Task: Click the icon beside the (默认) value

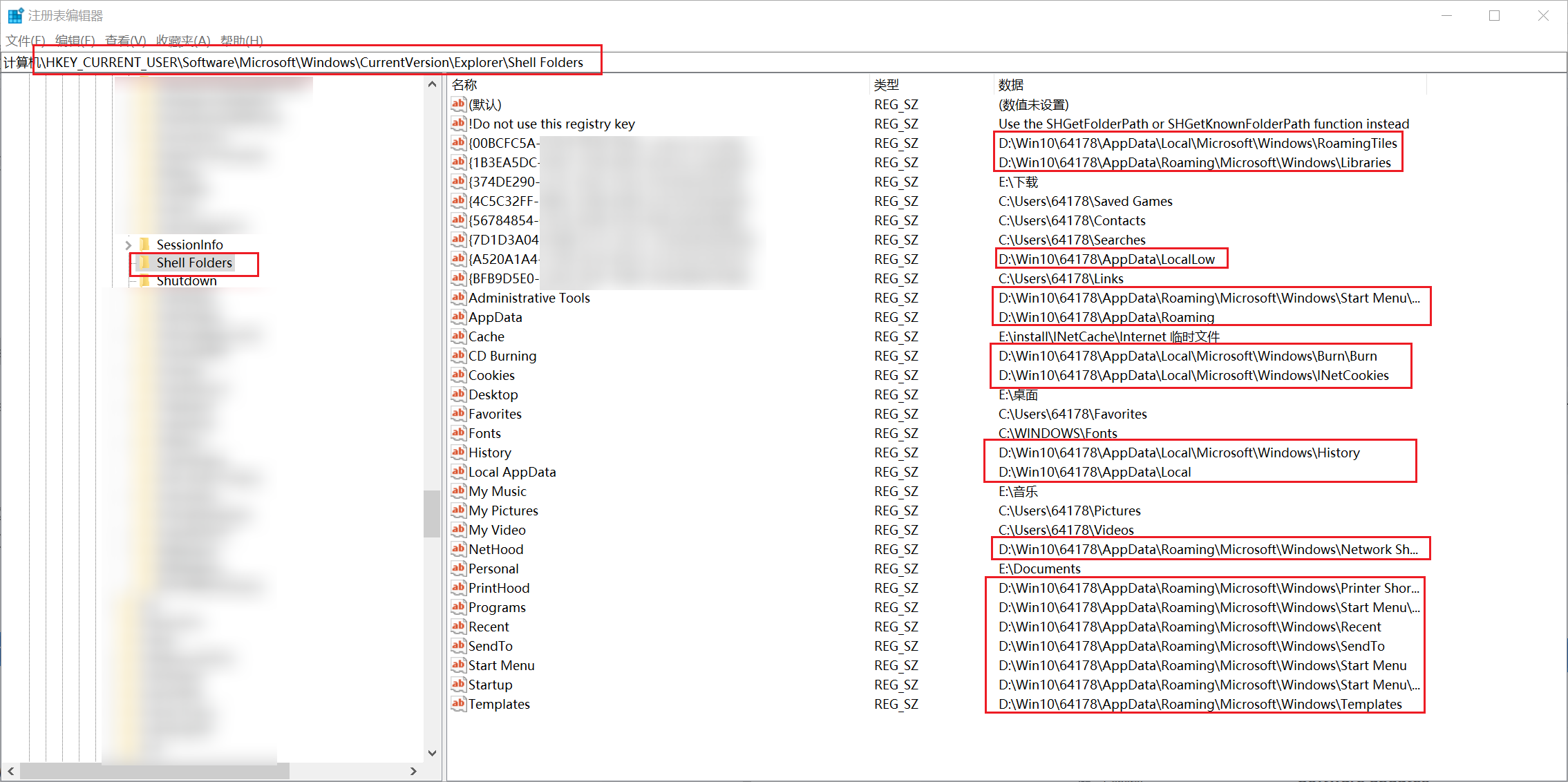Action: click(458, 104)
